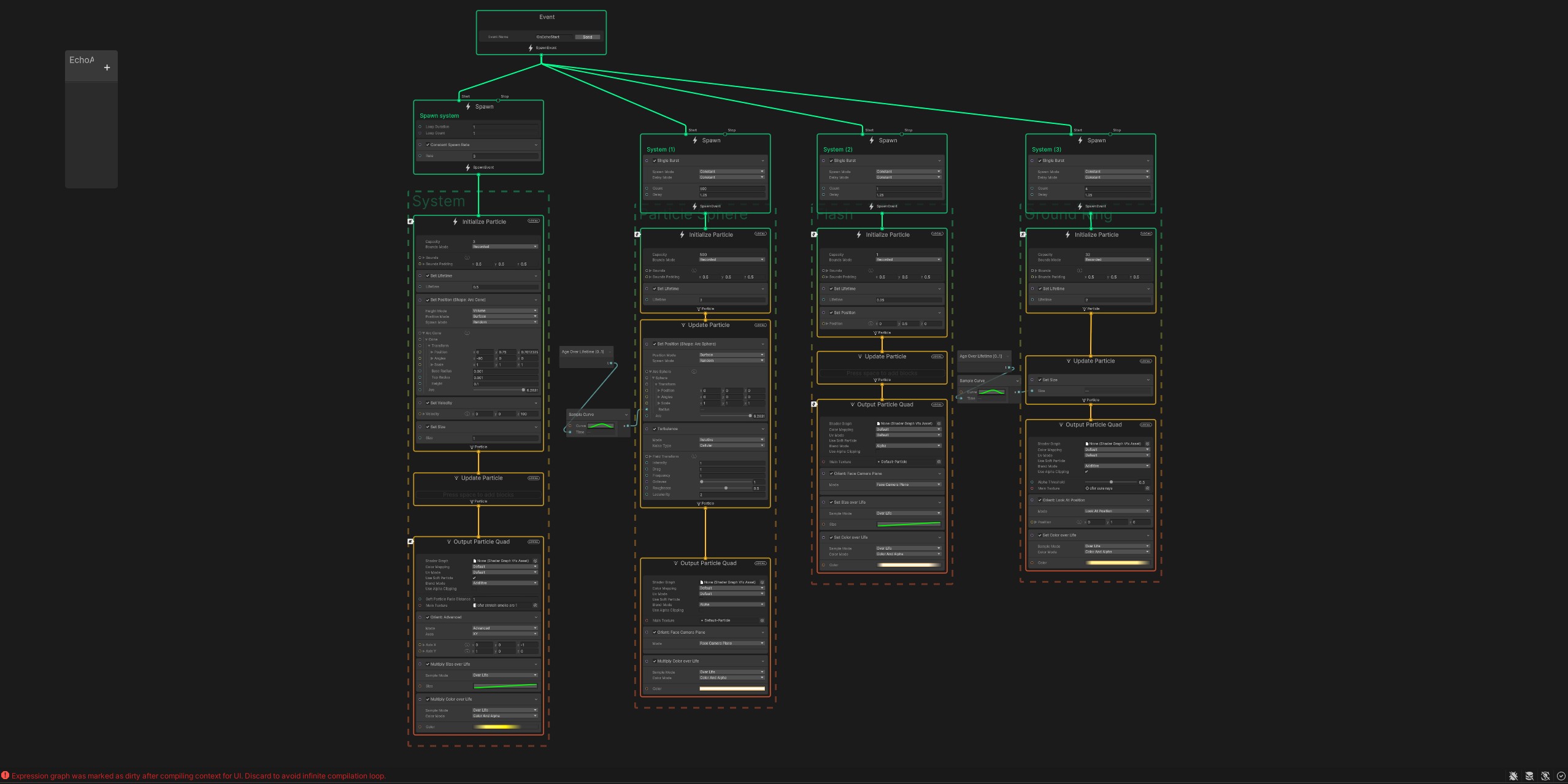Click LOCAL space badge on System Initialize Particle
Viewport: 1568px width, 784px height.
(533, 221)
